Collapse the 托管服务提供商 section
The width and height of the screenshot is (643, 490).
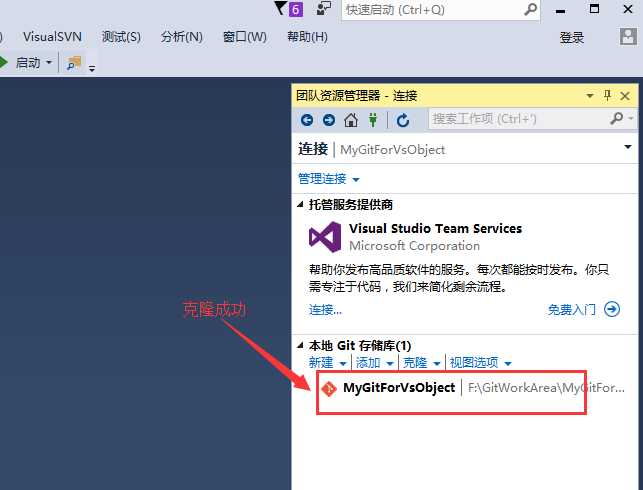[300, 204]
